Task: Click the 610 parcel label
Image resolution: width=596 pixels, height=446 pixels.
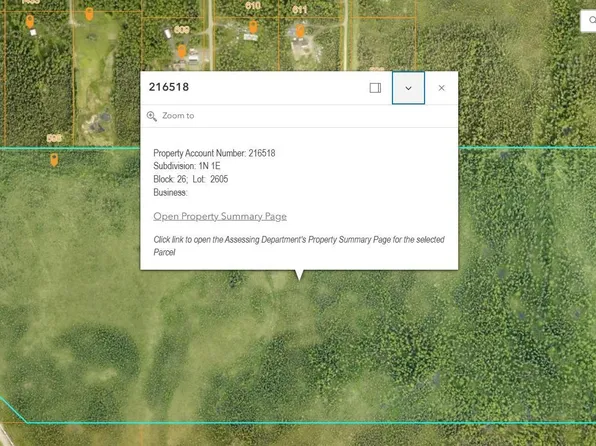Action: (x=253, y=6)
